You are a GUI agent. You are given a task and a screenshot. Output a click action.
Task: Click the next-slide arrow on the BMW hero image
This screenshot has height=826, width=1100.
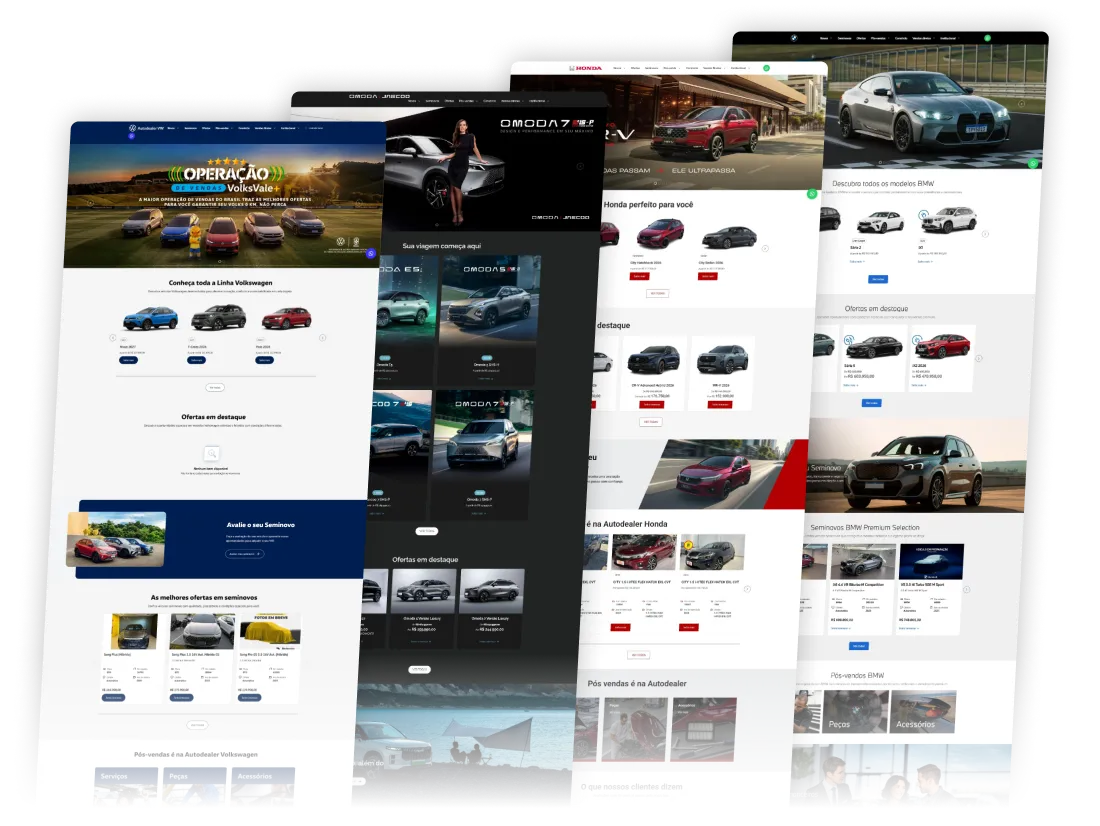[1021, 104]
